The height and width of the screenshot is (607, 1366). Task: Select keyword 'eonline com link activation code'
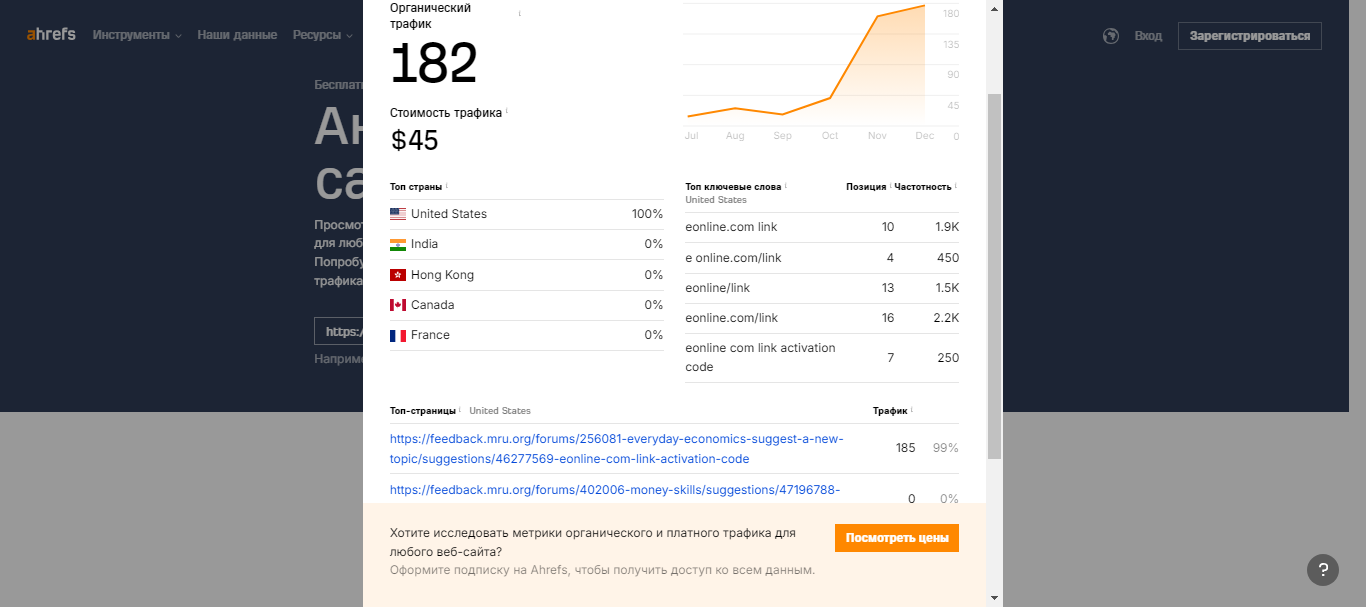760,357
